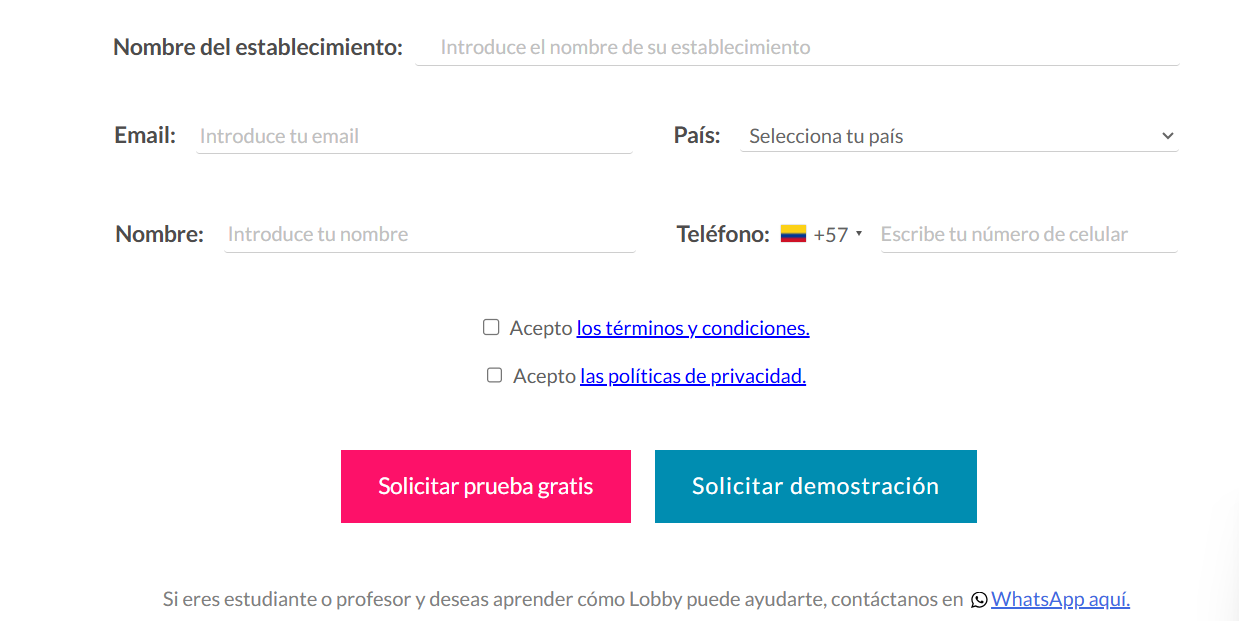Check the privacy policies checkbox
The height and width of the screenshot is (621, 1239).
pos(494,375)
